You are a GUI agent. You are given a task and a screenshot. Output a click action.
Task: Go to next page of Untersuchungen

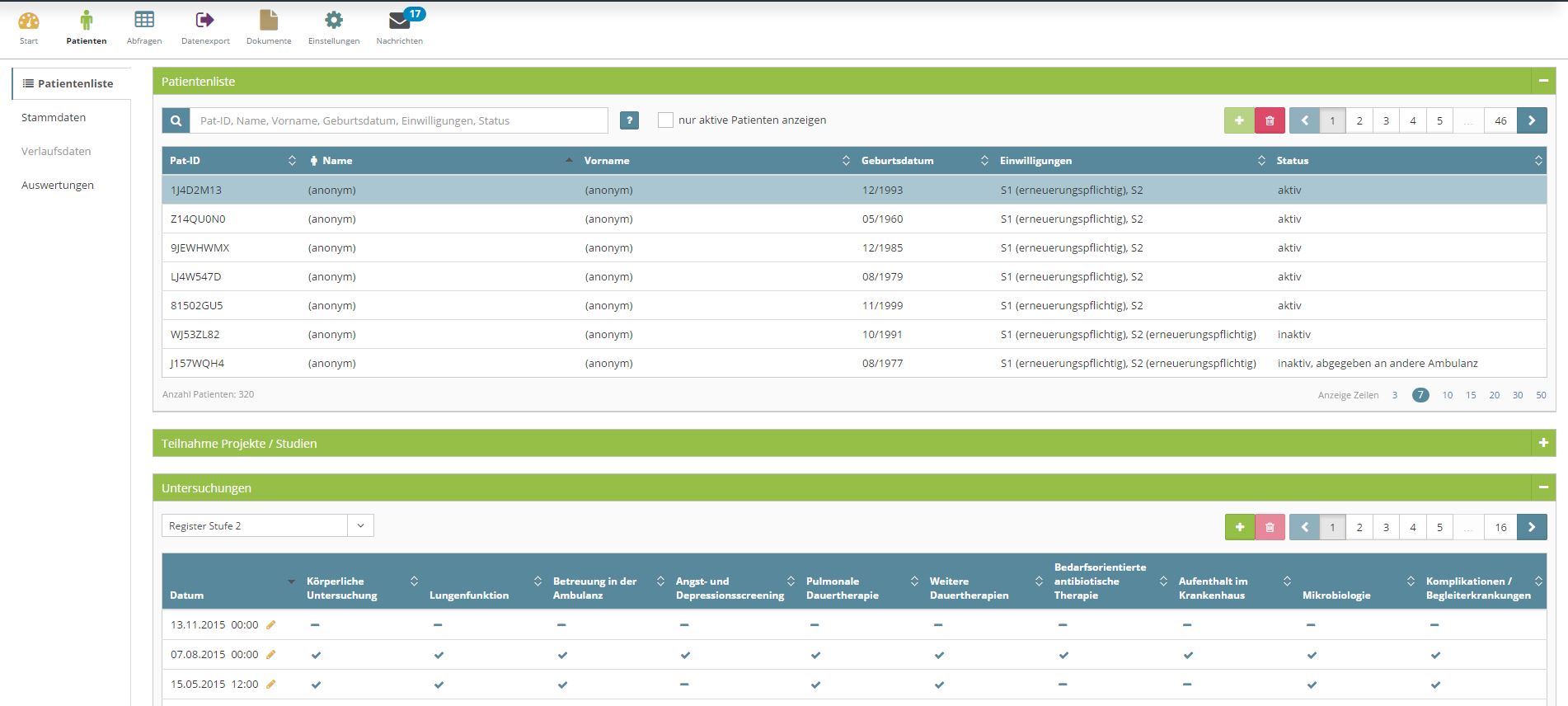1532,527
